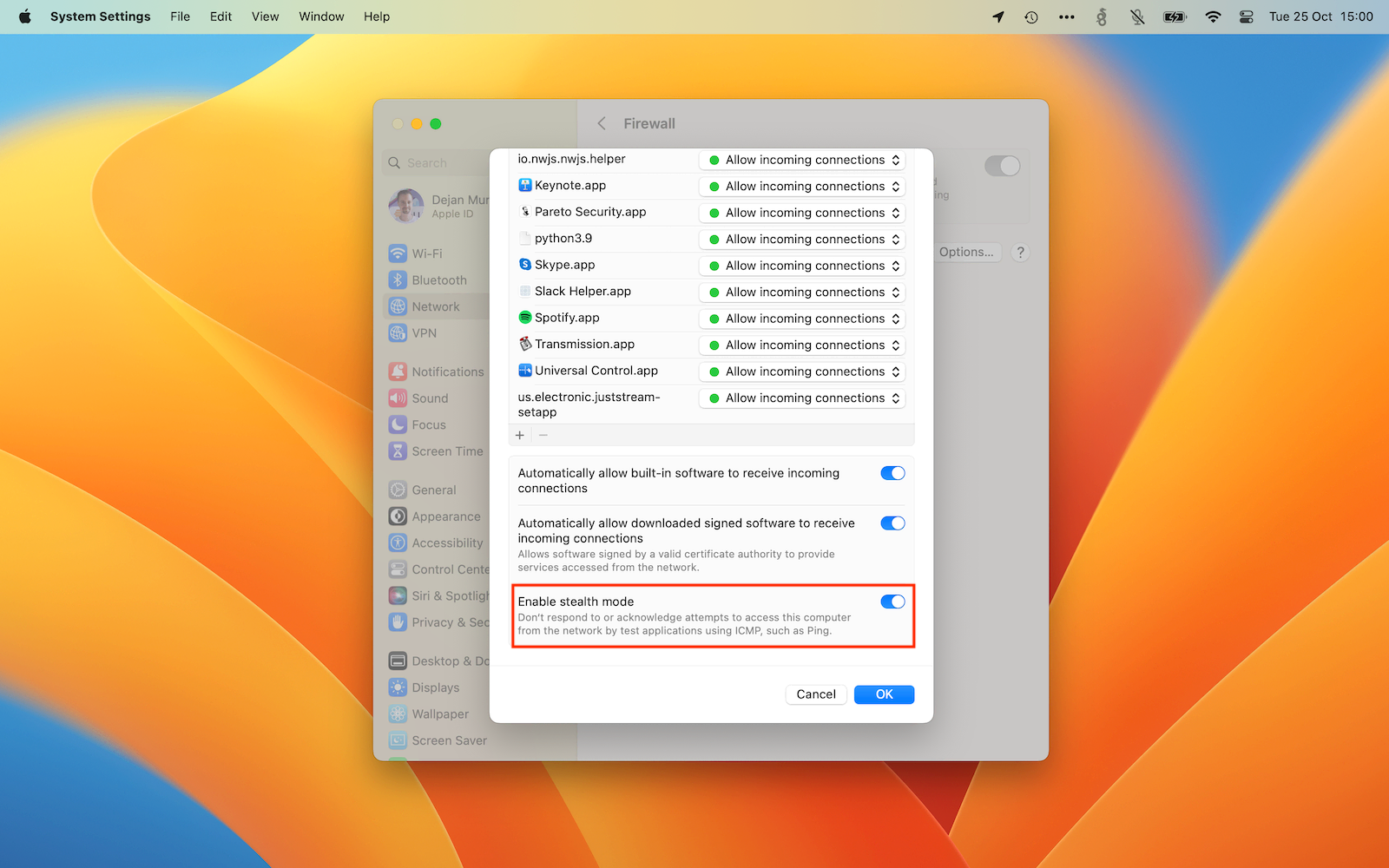Viewport: 1389px width, 868px height.
Task: Change Slack Helper.app incoming connections setting
Action: tap(803, 293)
